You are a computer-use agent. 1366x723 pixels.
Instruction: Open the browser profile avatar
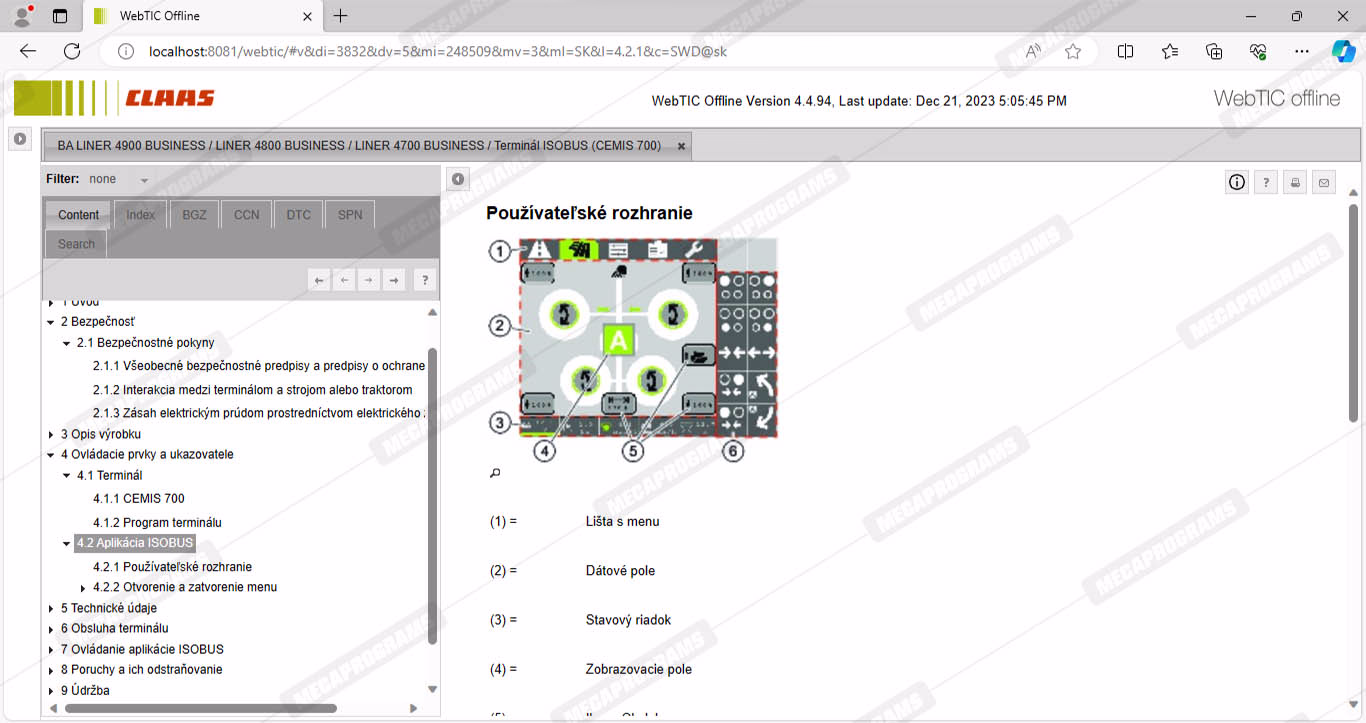point(22,16)
